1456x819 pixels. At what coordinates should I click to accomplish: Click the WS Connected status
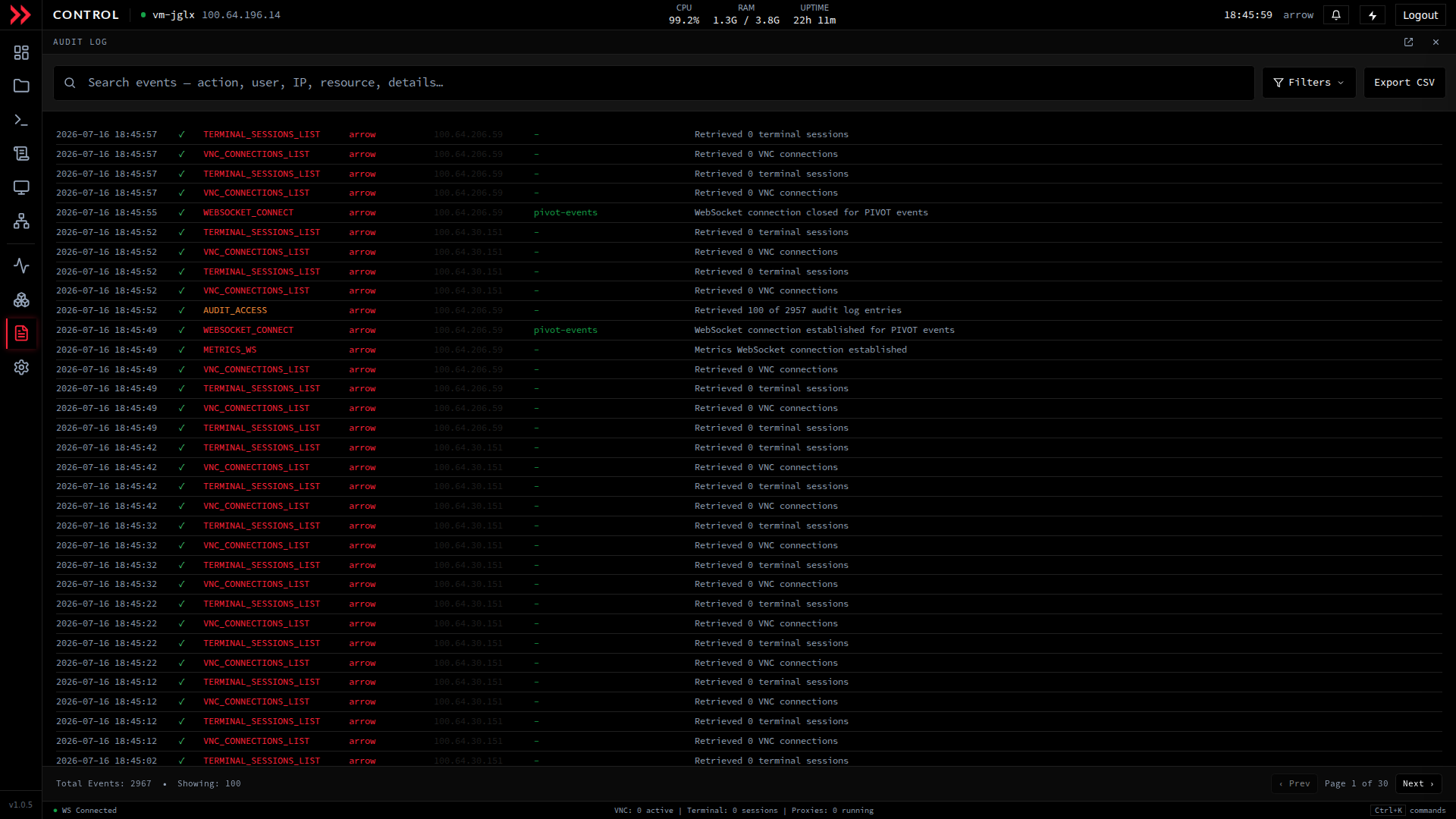[x=86, y=810]
